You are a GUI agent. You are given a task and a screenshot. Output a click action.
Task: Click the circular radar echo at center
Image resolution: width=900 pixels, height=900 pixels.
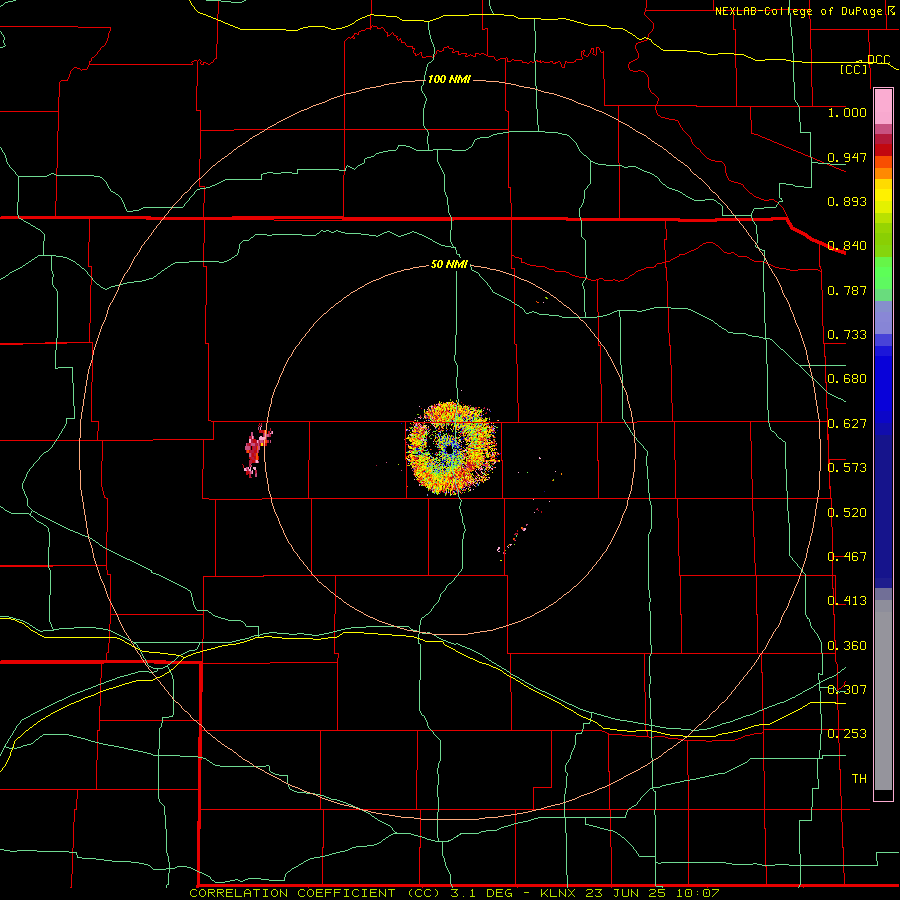click(x=452, y=448)
